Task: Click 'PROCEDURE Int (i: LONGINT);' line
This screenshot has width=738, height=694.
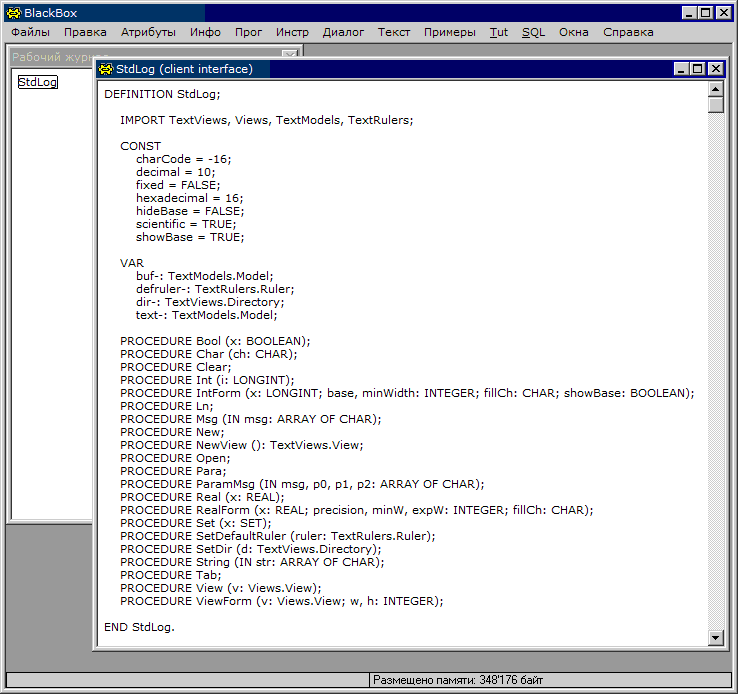Action: [207, 380]
